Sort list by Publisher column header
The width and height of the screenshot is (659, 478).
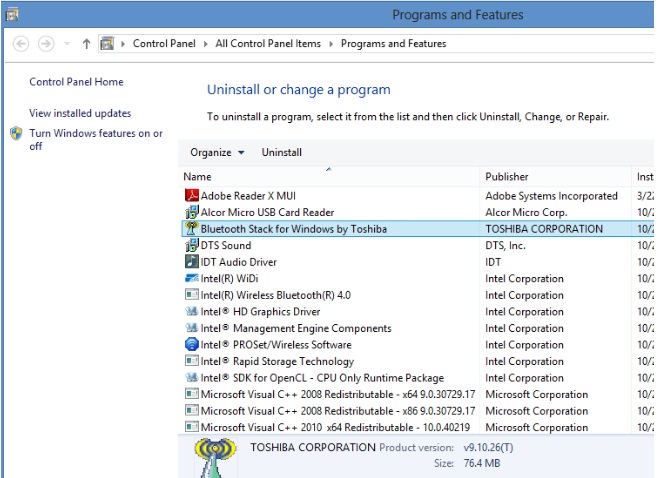[x=555, y=177]
